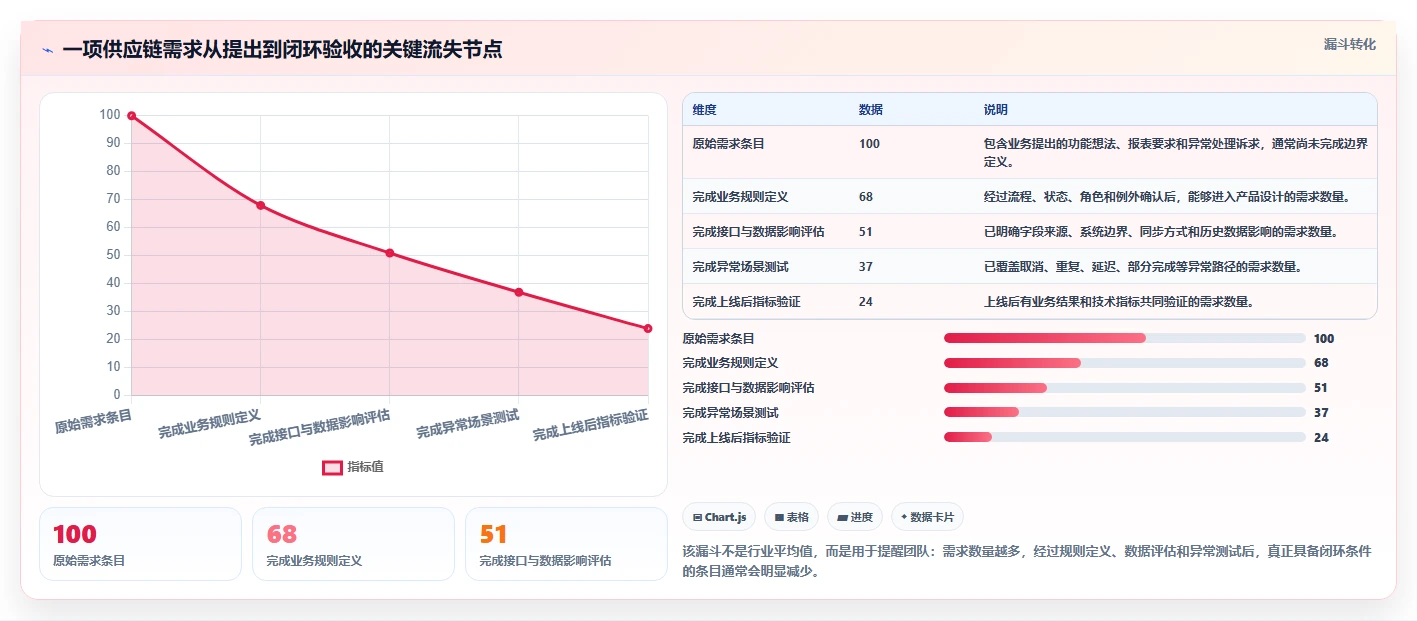Click the title 一项供应链需求从提出到闭环验收的关键流失节点

click(x=282, y=50)
